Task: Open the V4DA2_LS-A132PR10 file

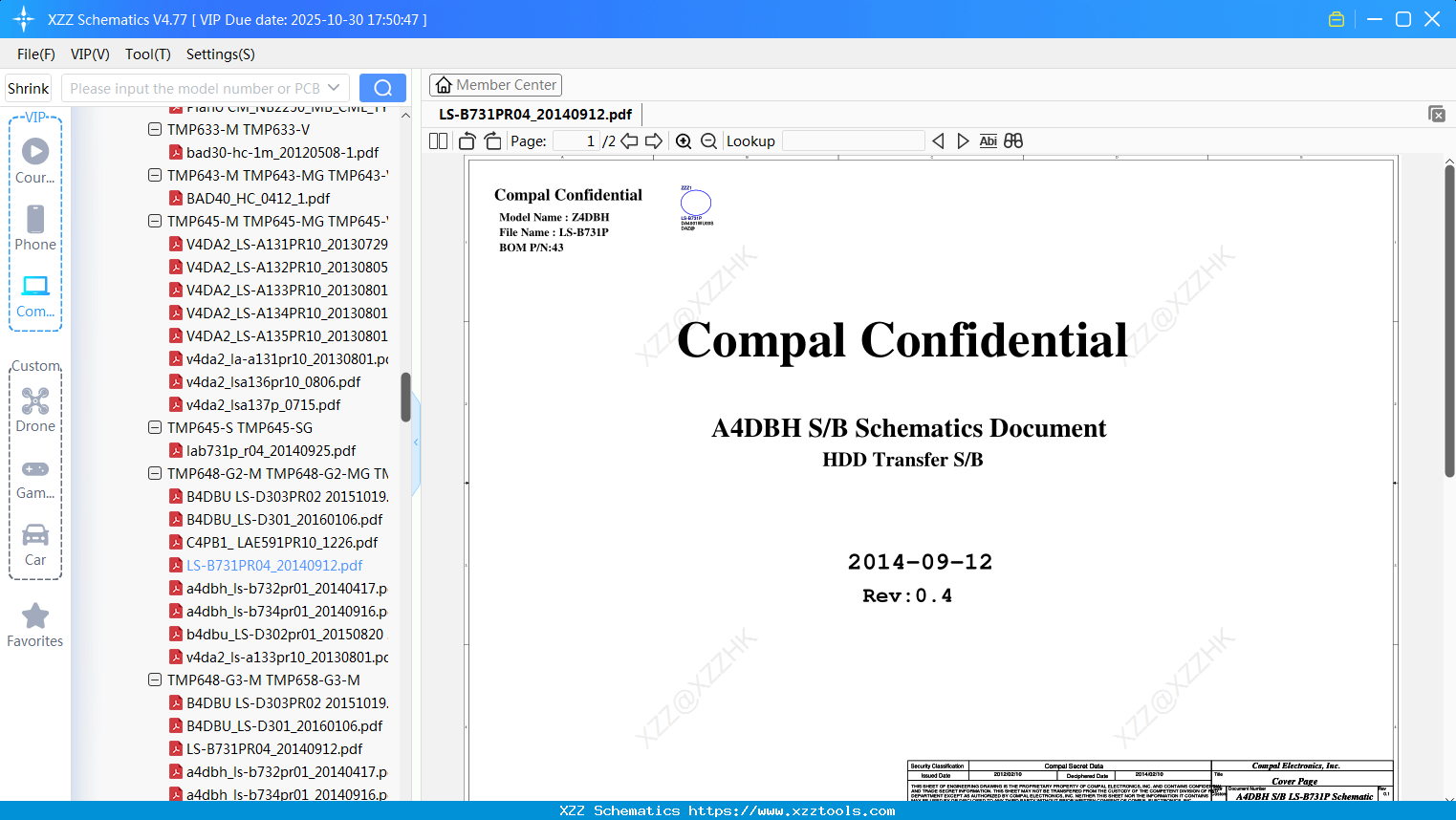Action: [288, 267]
